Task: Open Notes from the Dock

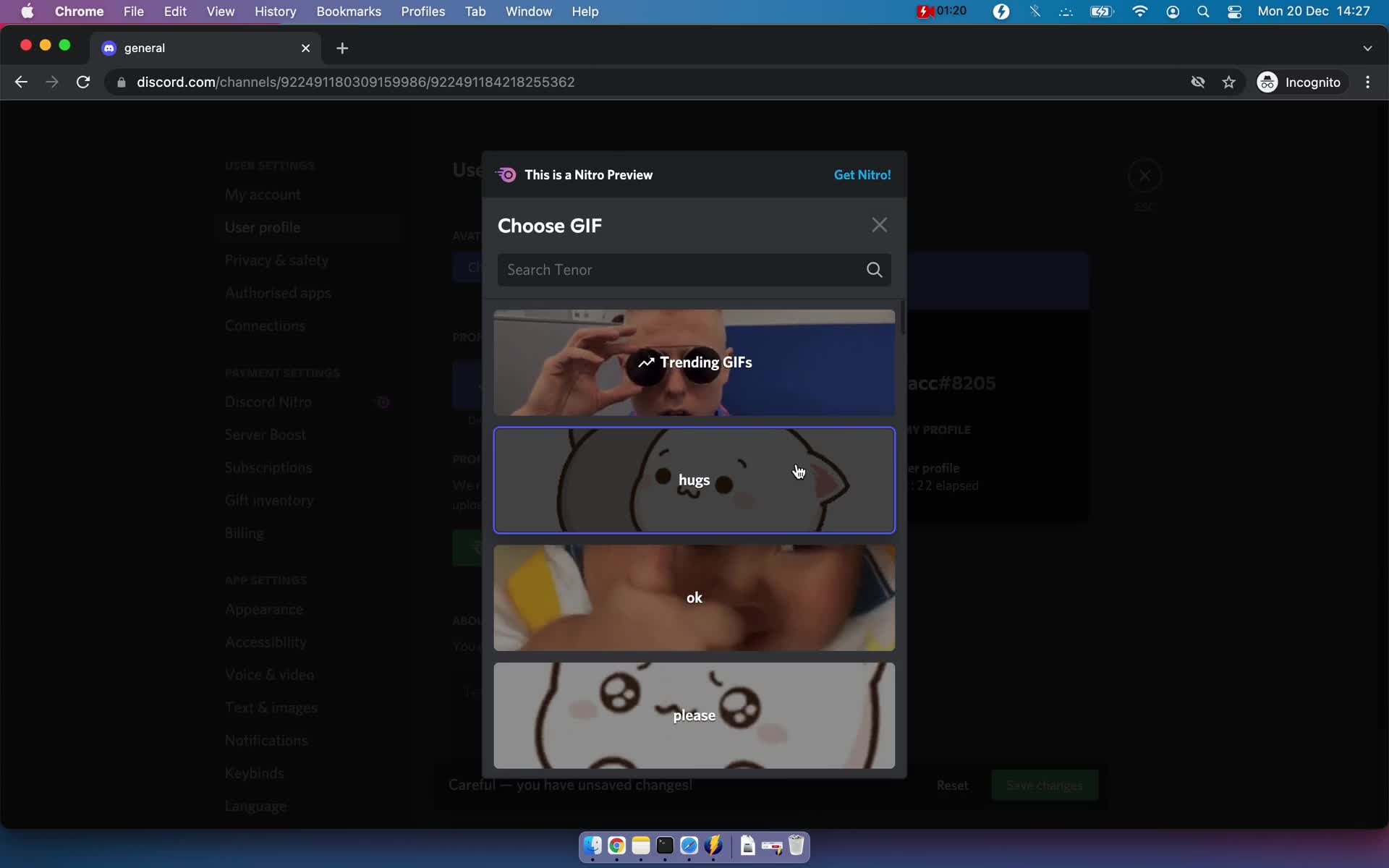Action: [640, 846]
